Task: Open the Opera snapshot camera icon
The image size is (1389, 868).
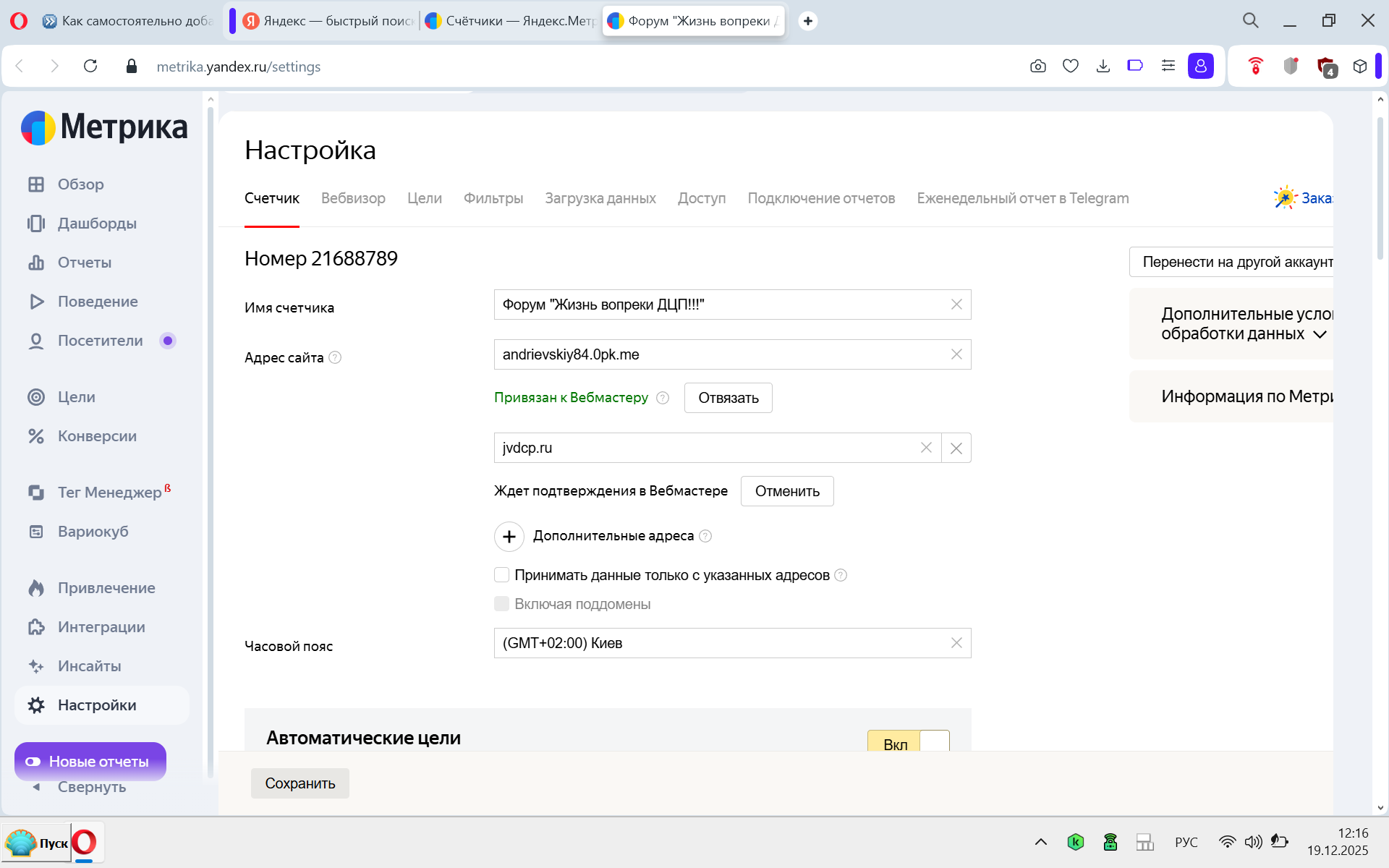Action: [x=1037, y=67]
